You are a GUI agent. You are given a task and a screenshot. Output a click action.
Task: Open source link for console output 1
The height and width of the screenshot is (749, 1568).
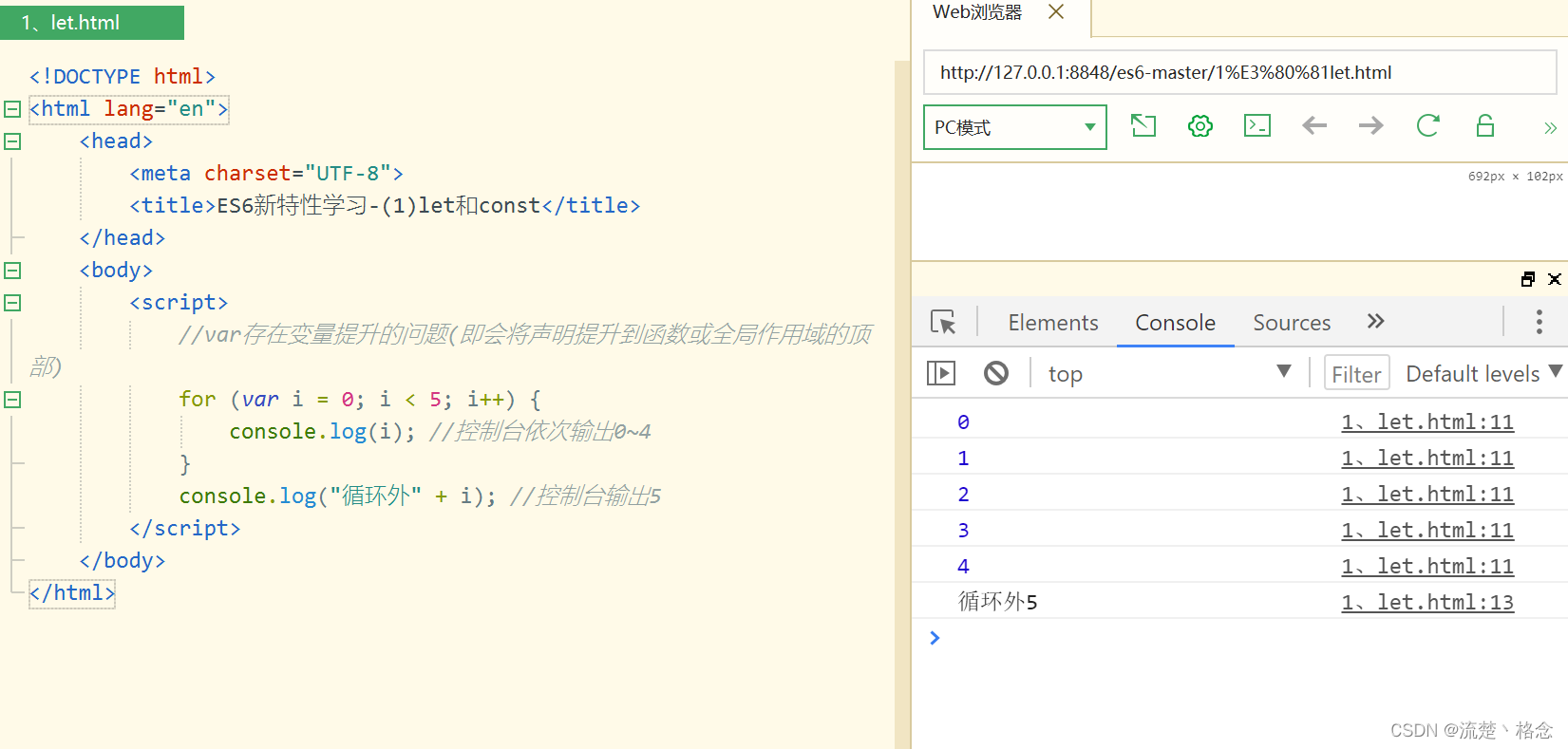point(1427,458)
